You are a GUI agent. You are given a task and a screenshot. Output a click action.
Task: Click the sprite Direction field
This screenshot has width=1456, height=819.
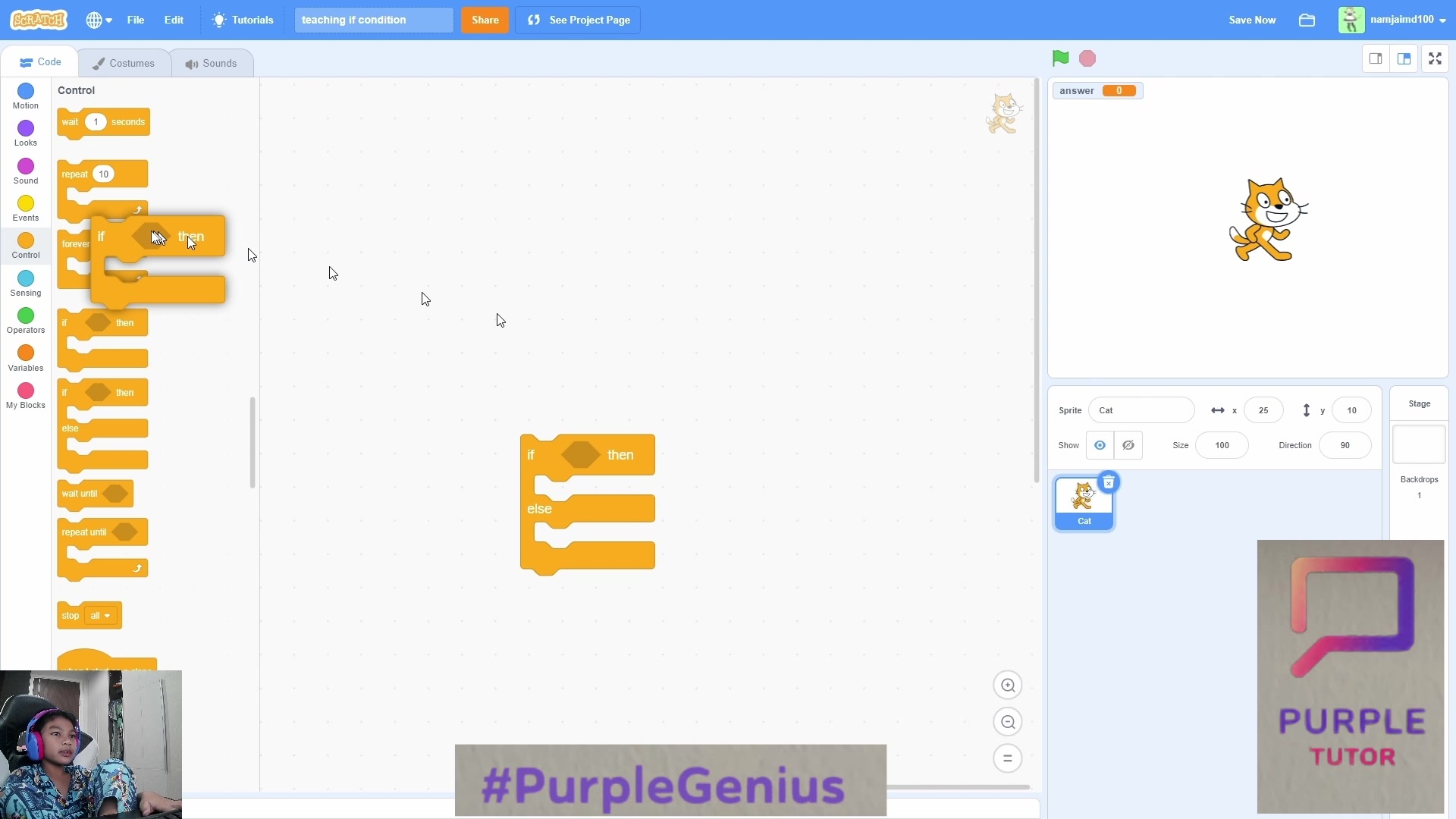click(x=1345, y=445)
